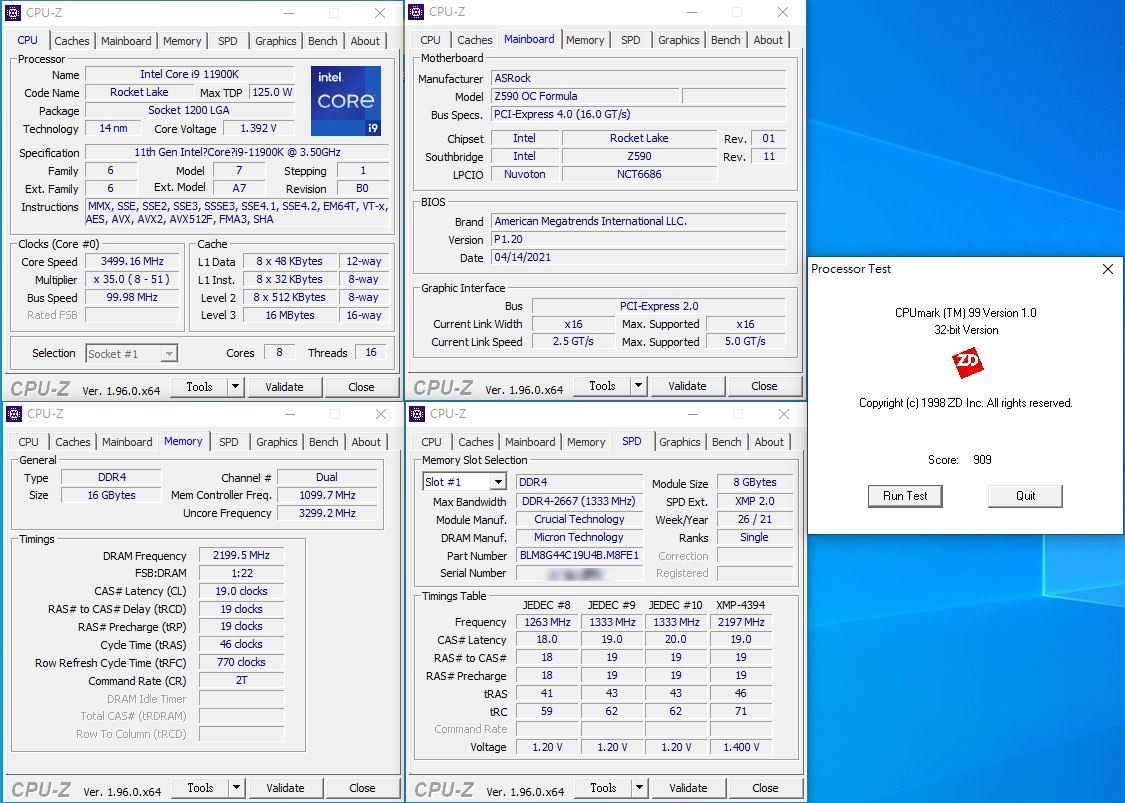Viewport: 1125px width, 803px height.
Task: Select the Memory tab in the SPD window
Action: 586,442
